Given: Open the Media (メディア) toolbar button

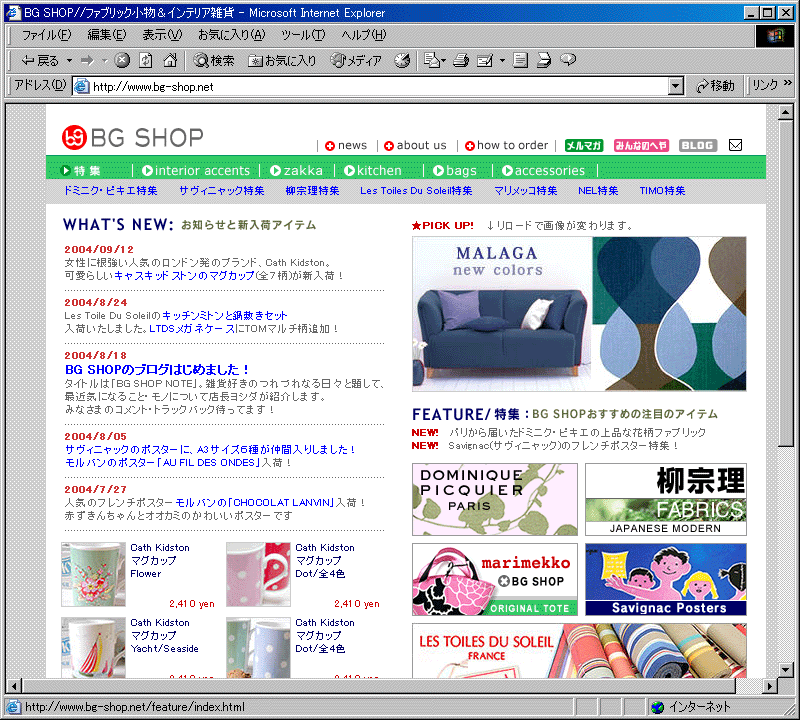Looking at the screenshot, I should (356, 61).
